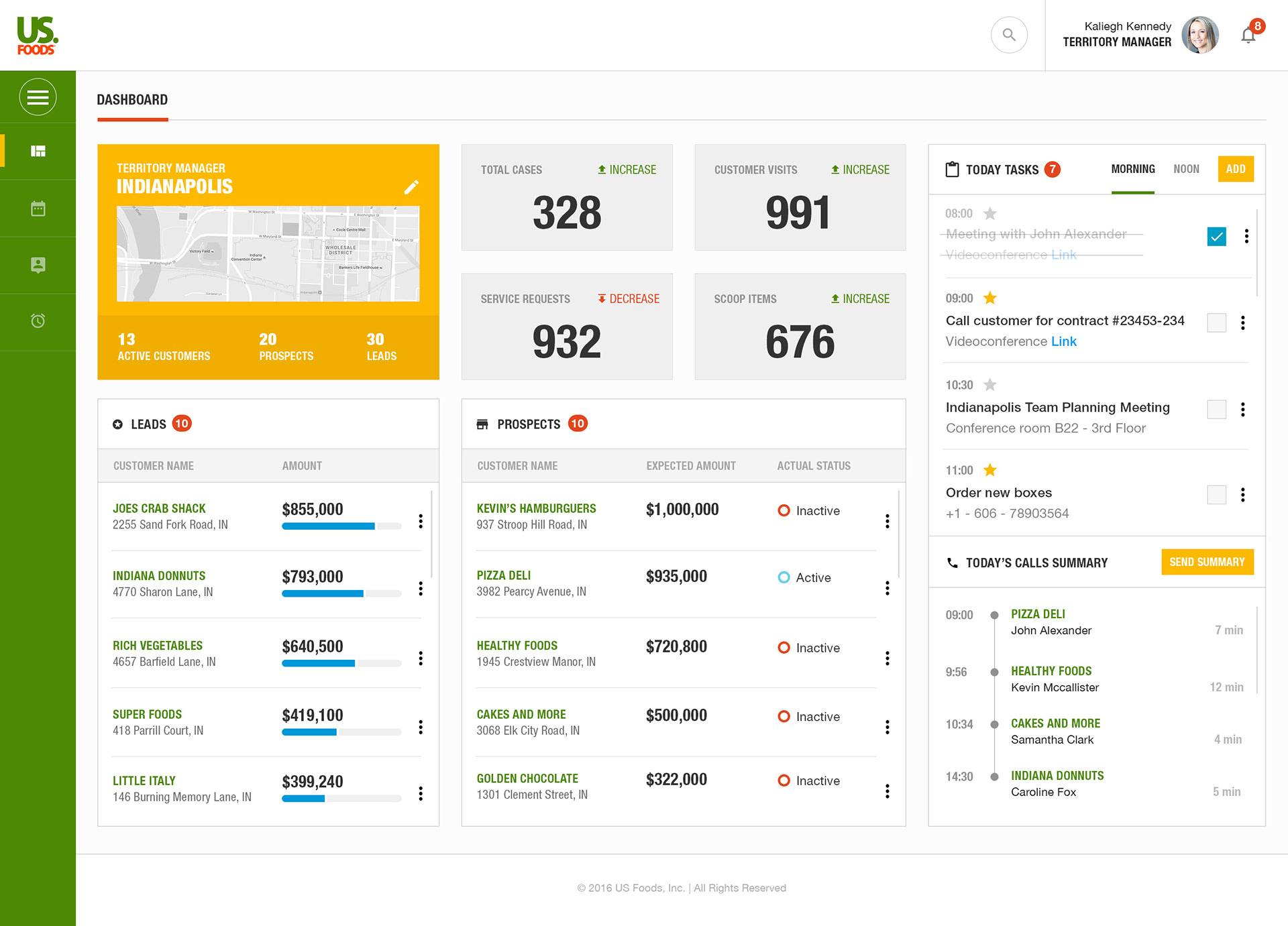
Task: Check the Call customer for contract task
Action: [x=1216, y=323]
